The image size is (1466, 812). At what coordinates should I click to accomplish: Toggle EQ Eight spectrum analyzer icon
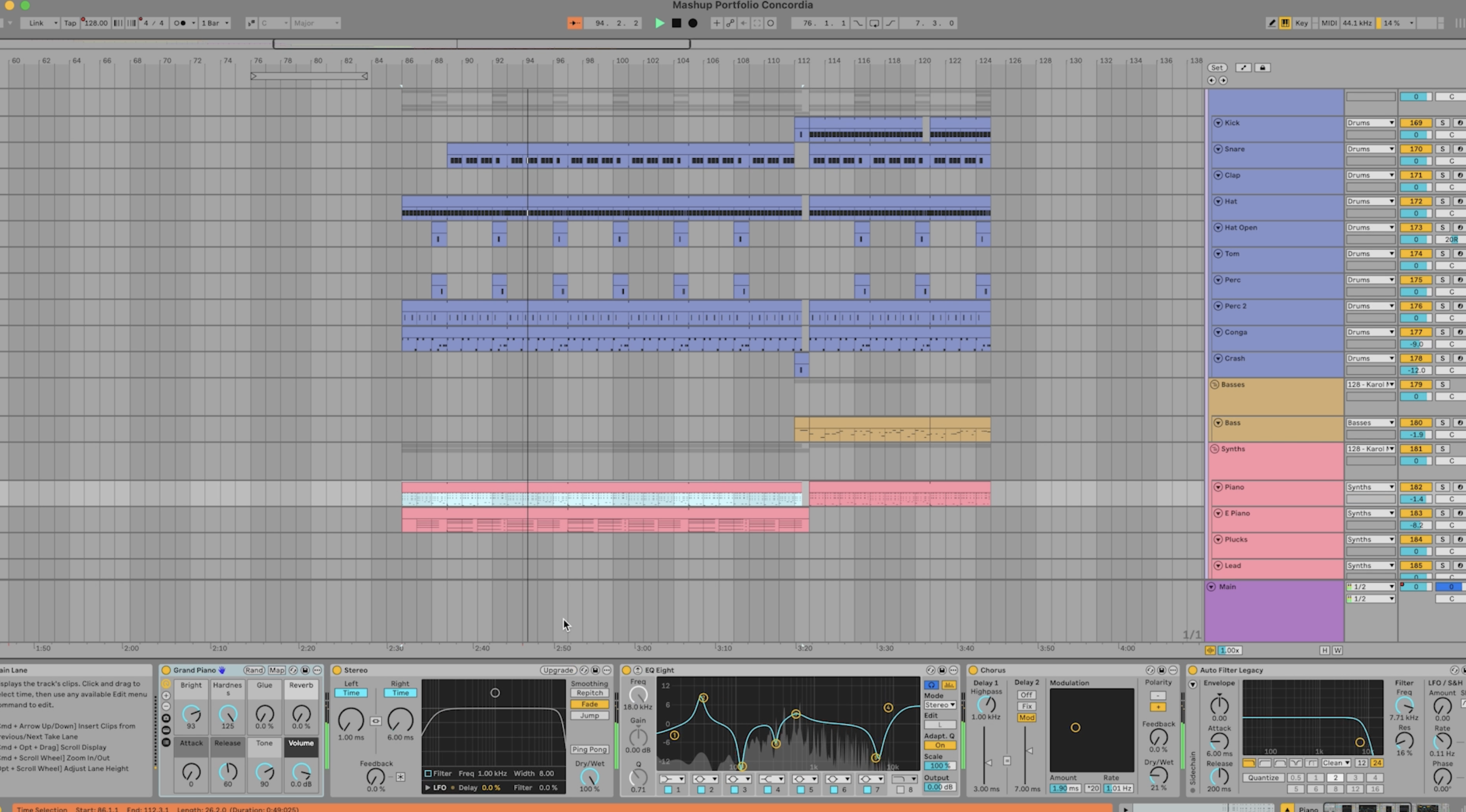pyautogui.click(x=949, y=685)
